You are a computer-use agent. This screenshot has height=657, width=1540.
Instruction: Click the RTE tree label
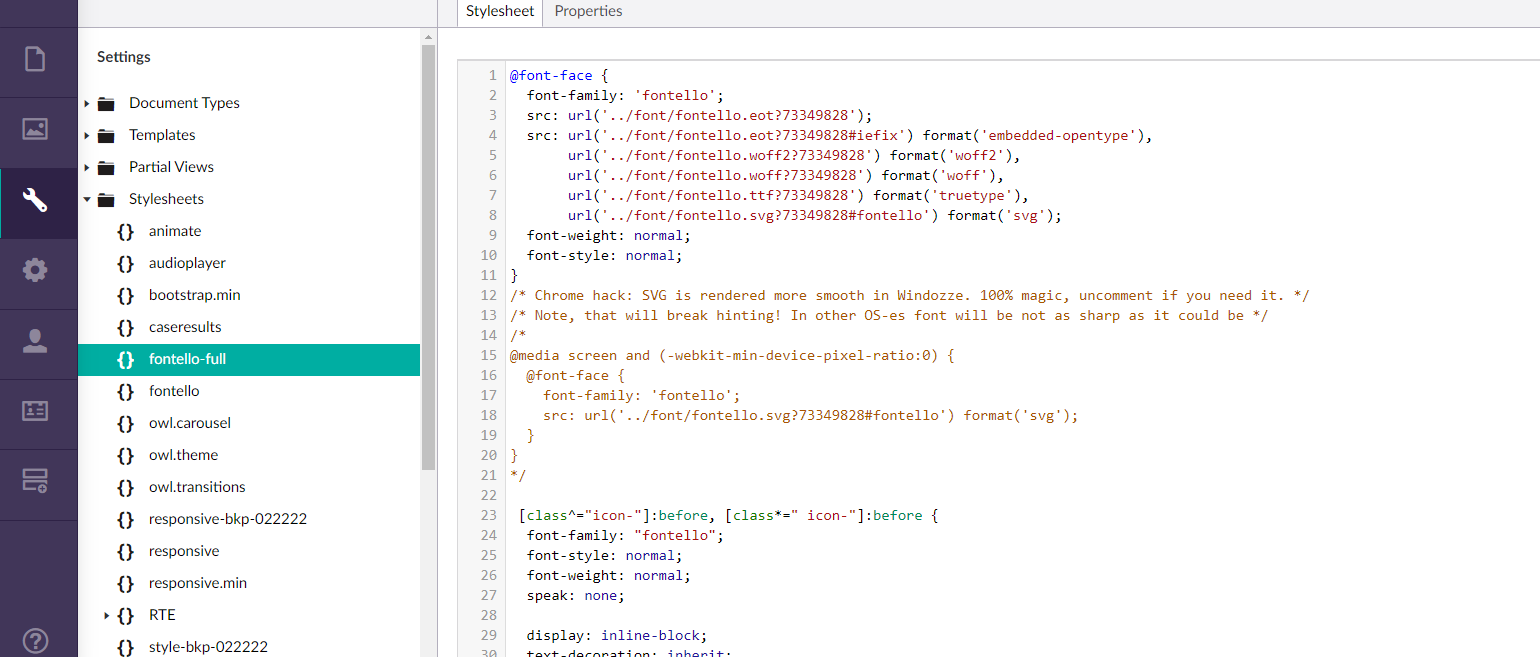(162, 615)
